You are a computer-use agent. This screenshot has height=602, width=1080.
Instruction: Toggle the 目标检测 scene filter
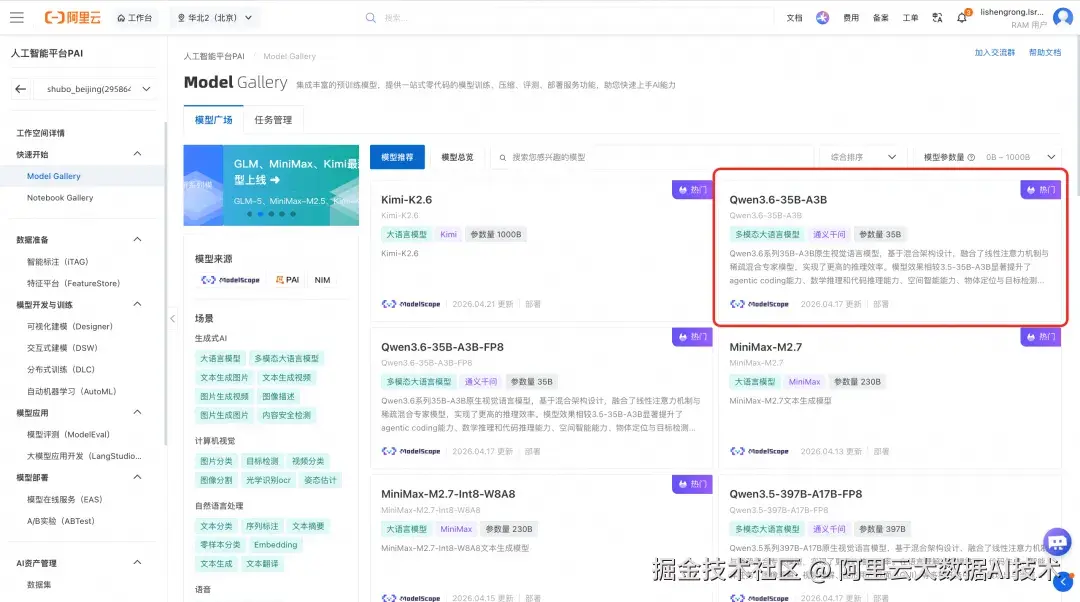point(262,461)
